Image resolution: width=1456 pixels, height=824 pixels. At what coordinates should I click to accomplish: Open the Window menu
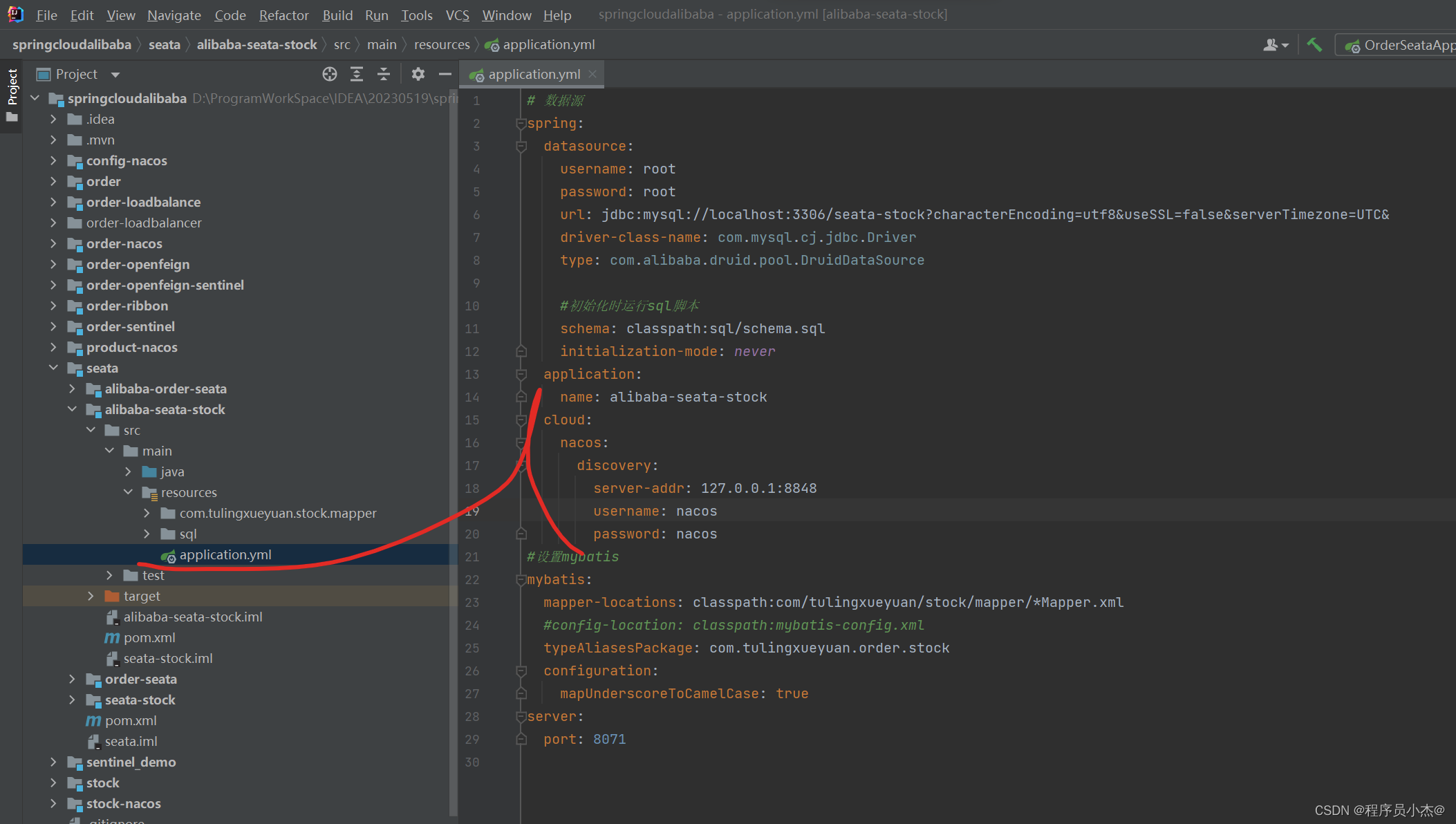(507, 15)
